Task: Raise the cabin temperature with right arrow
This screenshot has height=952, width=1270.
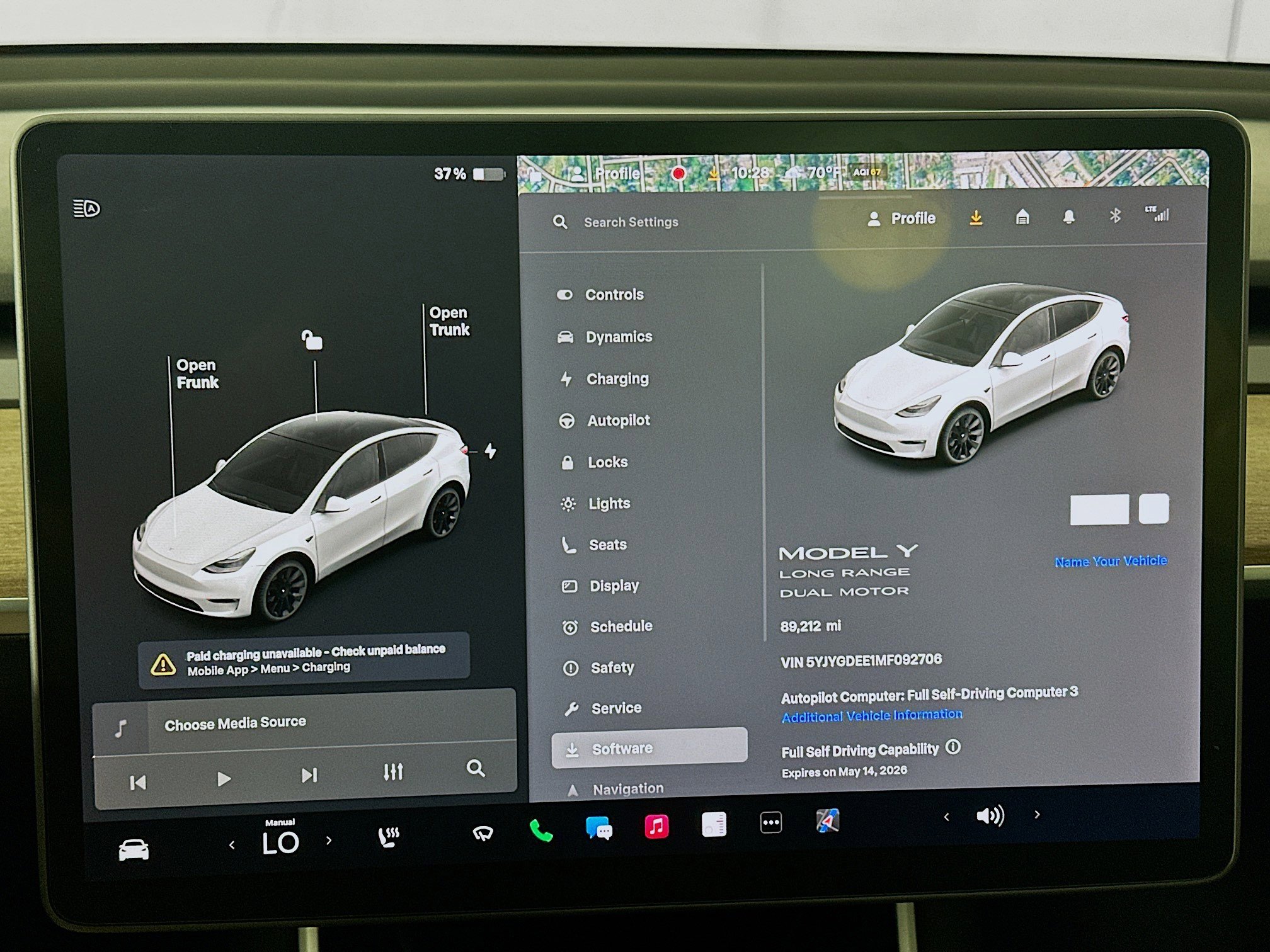Action: [x=329, y=840]
